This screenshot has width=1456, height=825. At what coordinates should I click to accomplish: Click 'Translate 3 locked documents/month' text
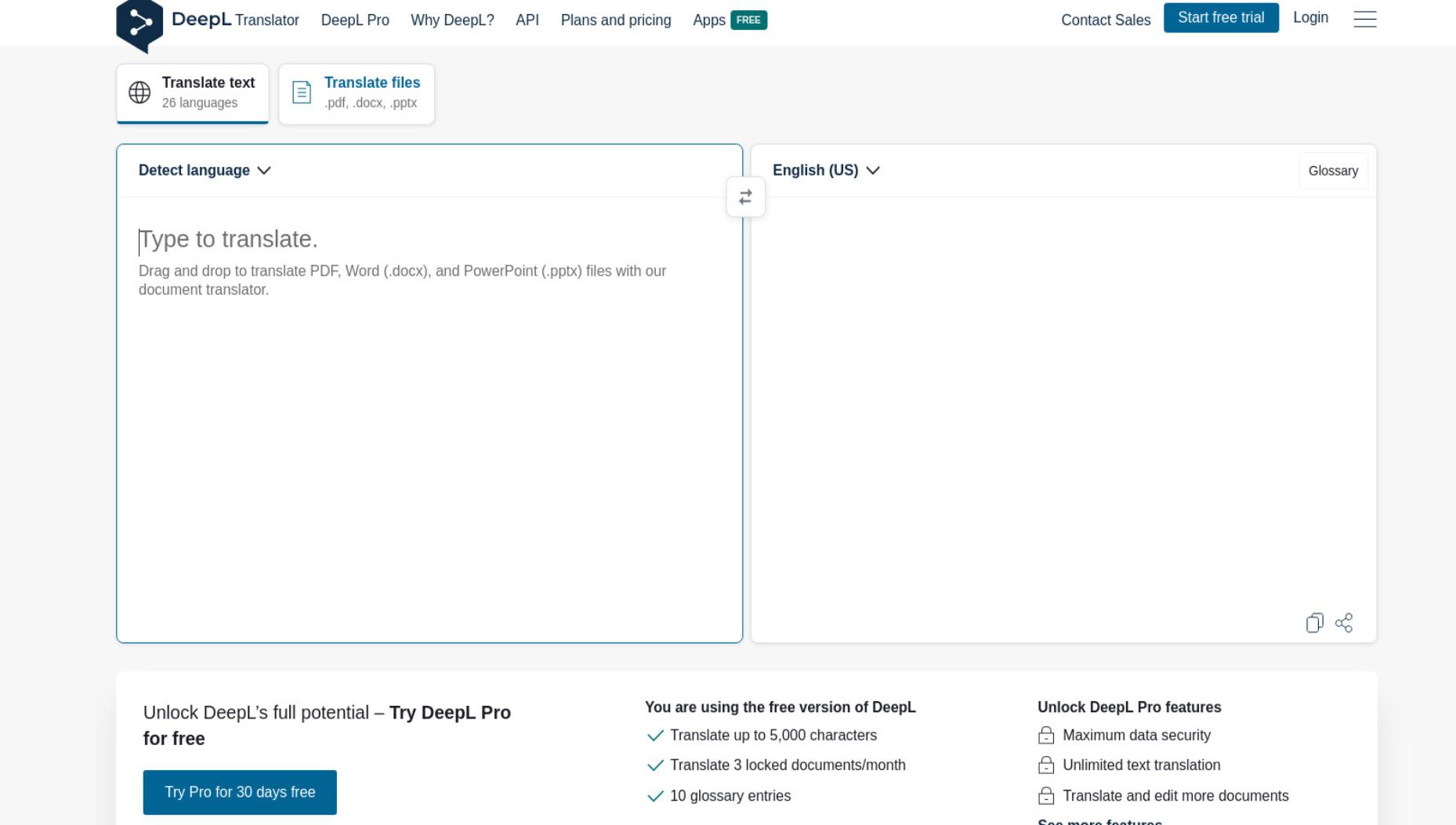tap(788, 765)
